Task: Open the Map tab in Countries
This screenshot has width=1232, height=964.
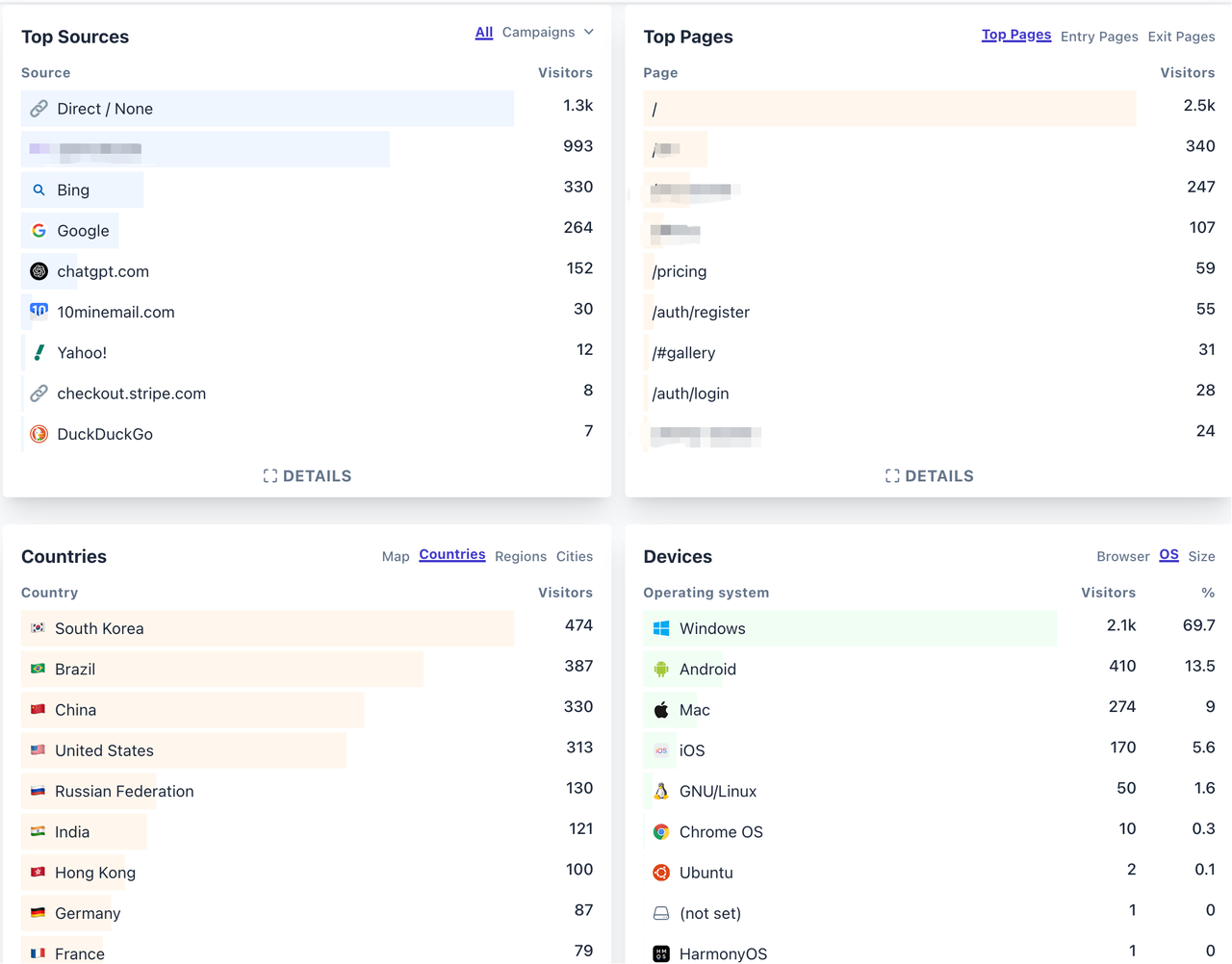Action: (396, 556)
